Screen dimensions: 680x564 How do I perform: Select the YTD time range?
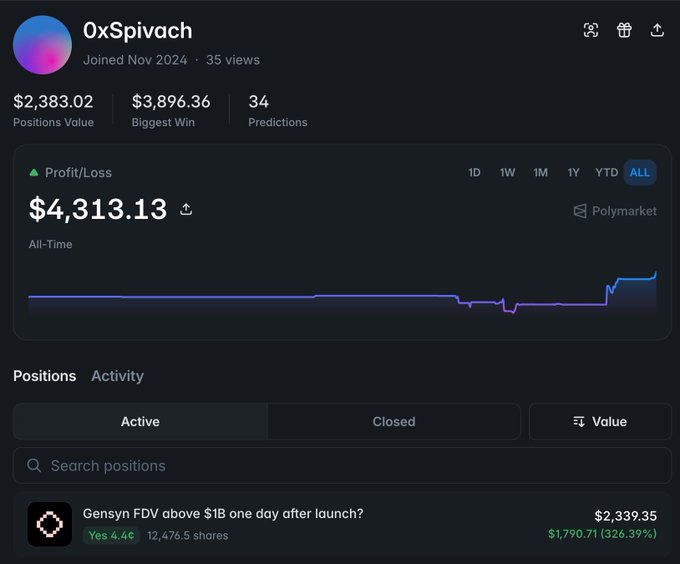(606, 173)
